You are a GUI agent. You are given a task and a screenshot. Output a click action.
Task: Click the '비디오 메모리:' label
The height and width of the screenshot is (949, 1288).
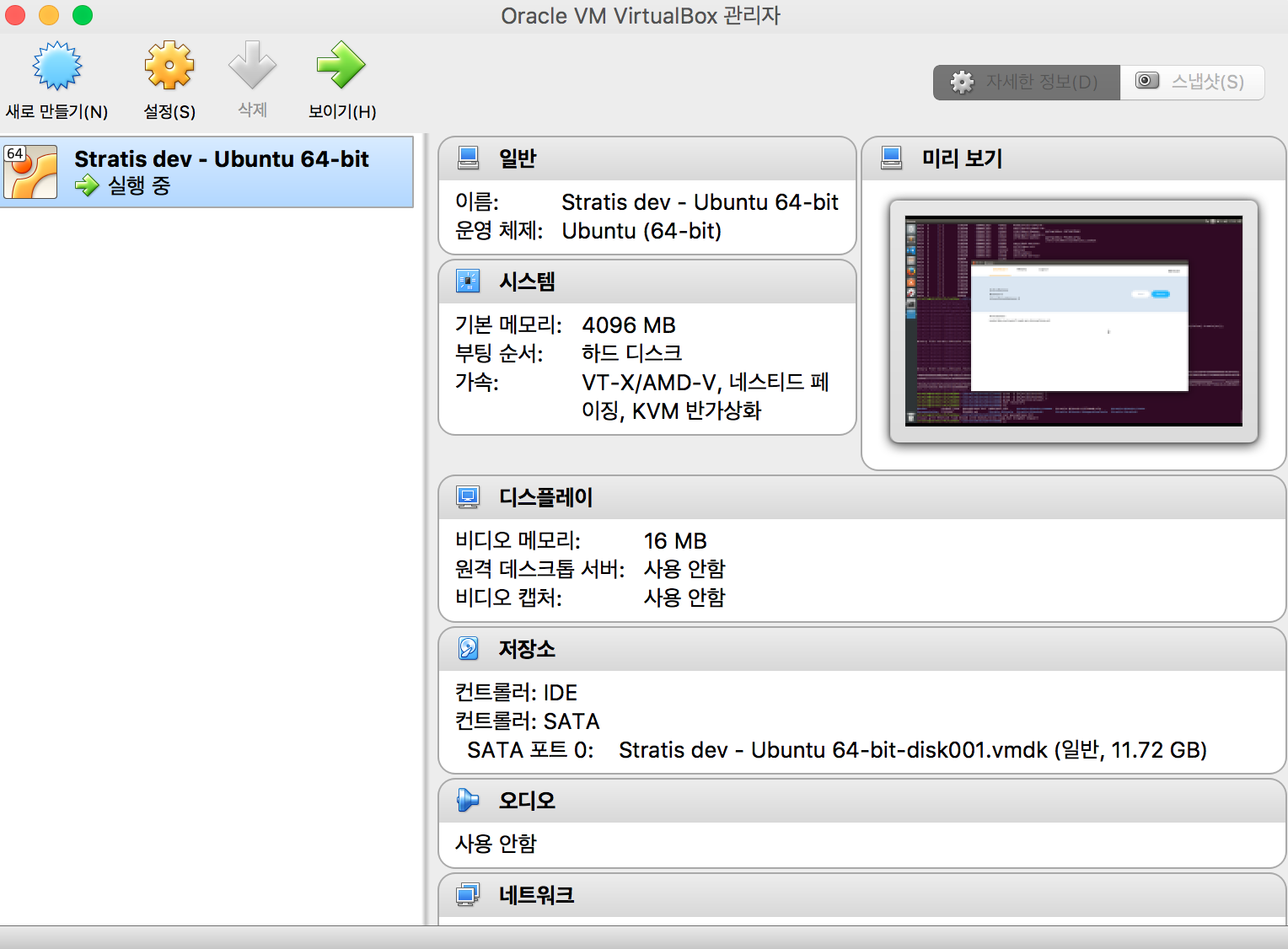tap(518, 541)
